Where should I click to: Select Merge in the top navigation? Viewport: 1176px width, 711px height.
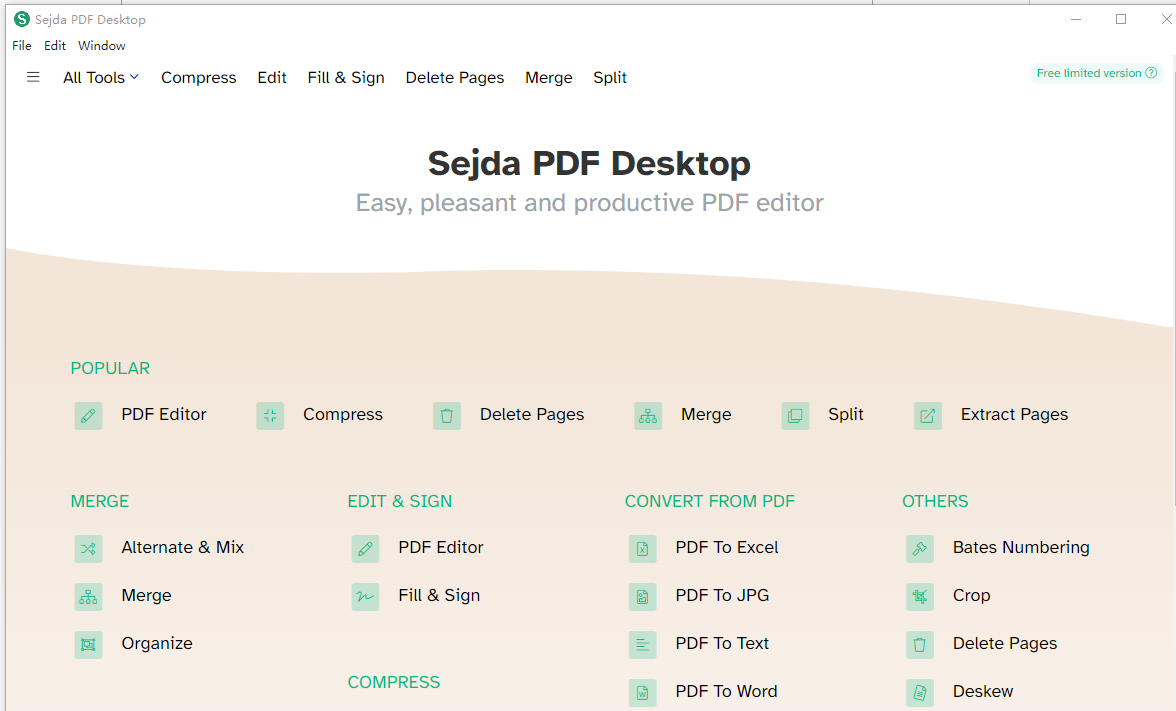click(x=548, y=77)
